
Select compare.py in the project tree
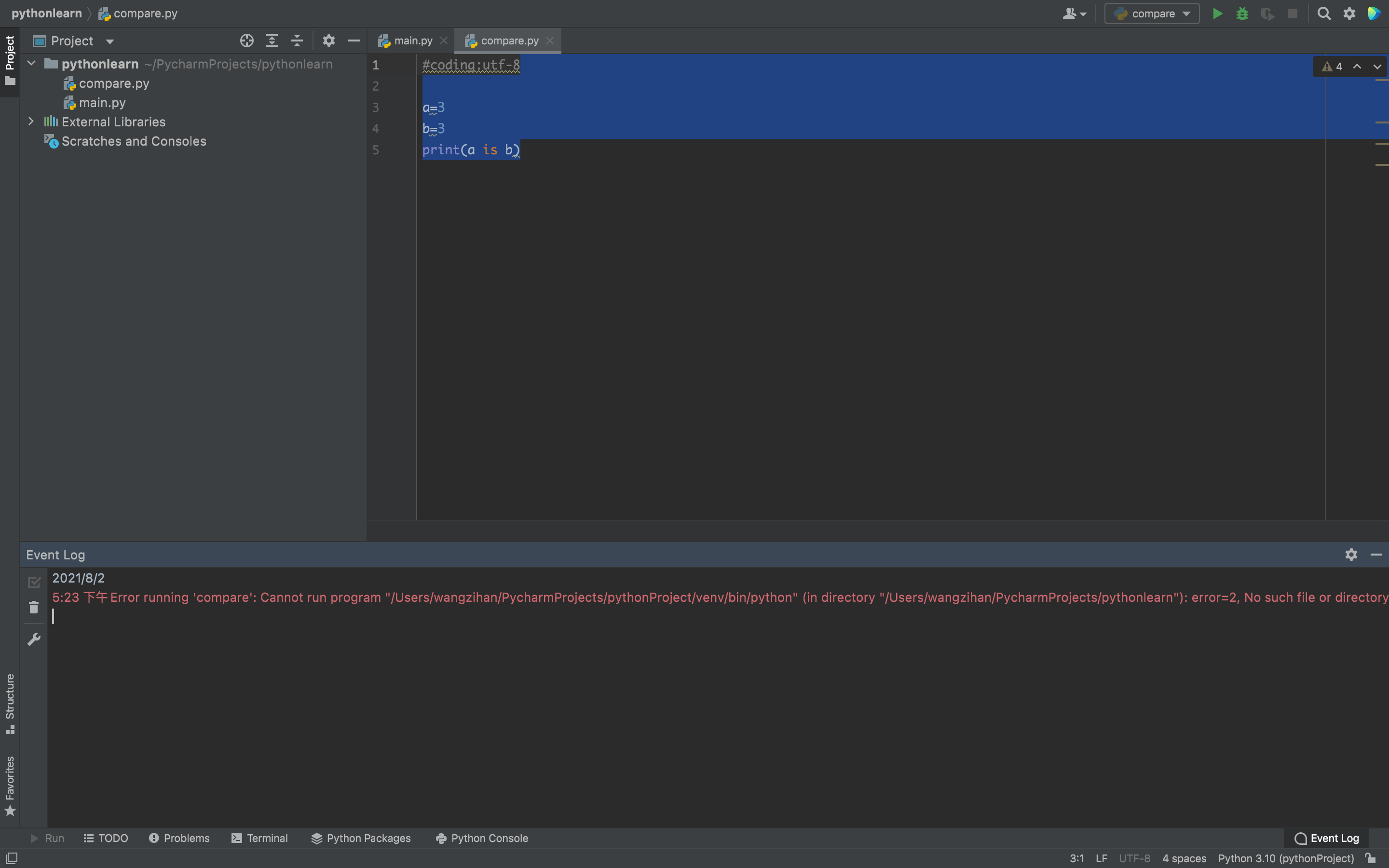tap(107, 83)
